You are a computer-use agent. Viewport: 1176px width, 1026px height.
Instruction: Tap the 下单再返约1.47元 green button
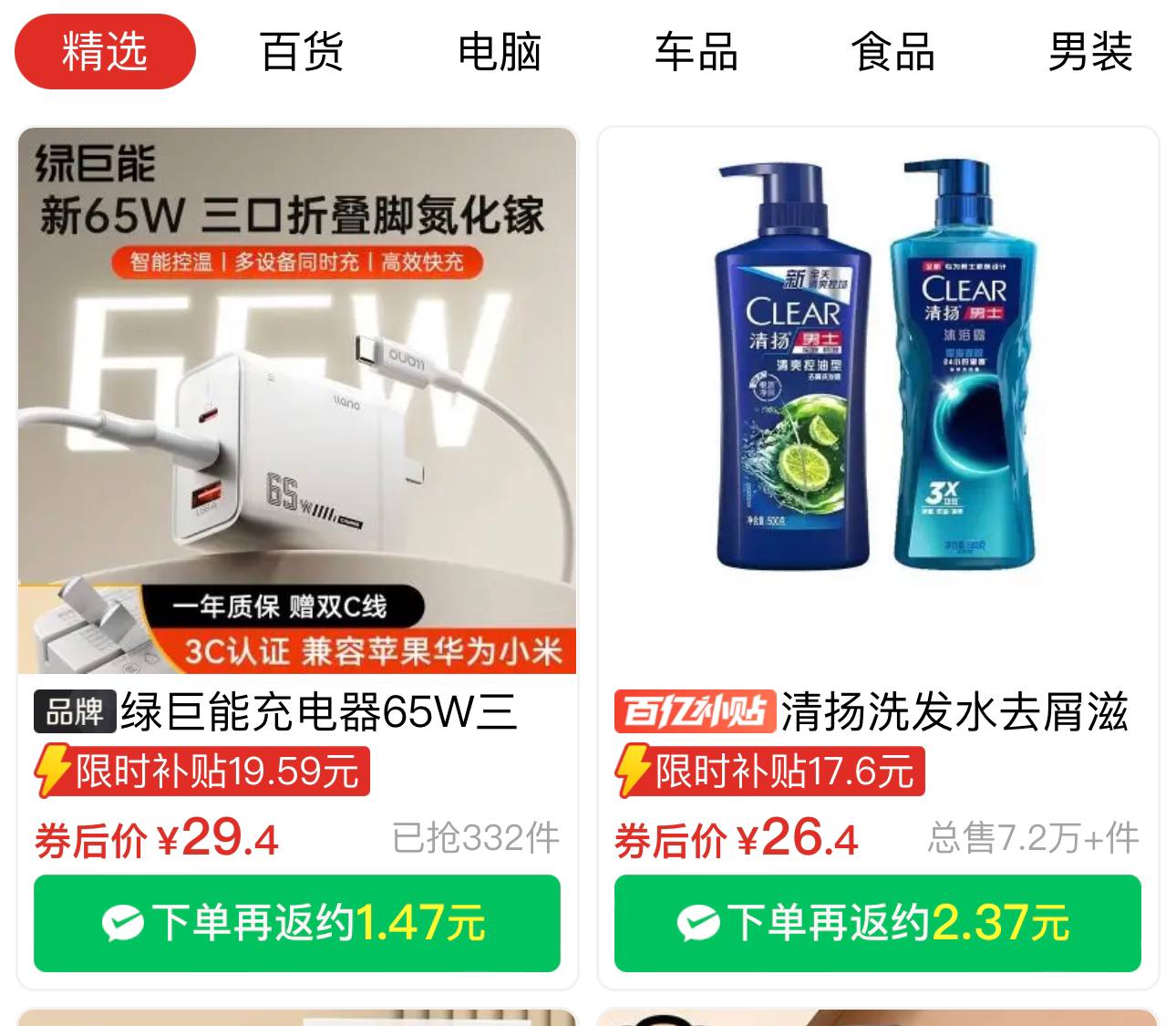297,923
